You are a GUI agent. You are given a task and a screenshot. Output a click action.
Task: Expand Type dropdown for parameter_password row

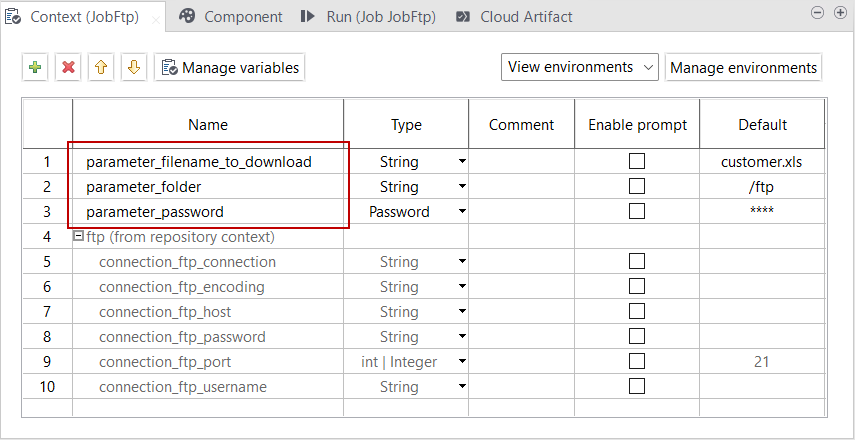(462, 212)
